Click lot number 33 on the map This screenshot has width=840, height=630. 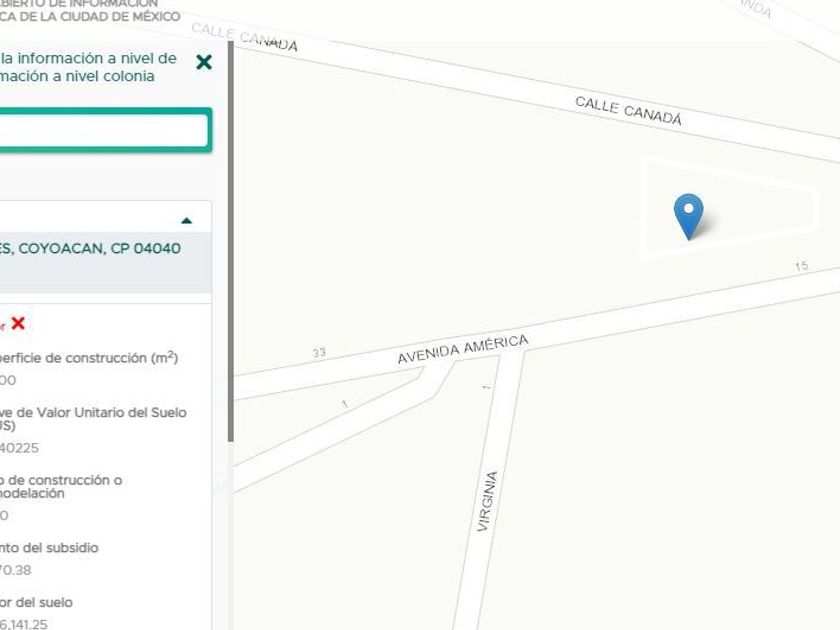[319, 352]
